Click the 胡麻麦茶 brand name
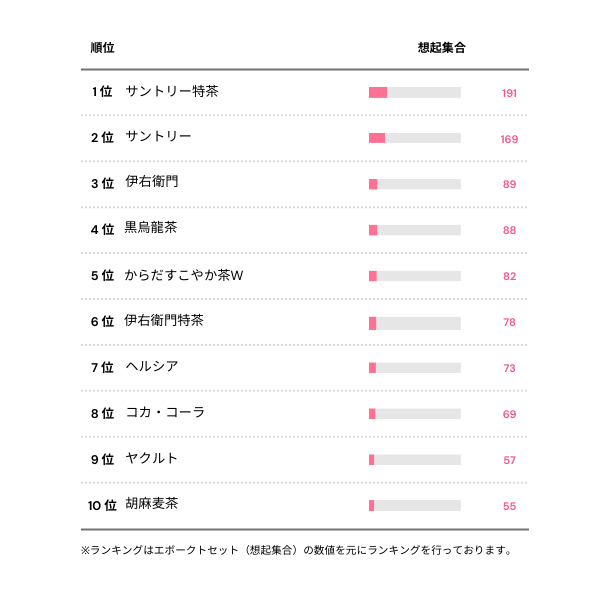Viewport: 600px width, 600px height. pyautogui.click(x=152, y=505)
